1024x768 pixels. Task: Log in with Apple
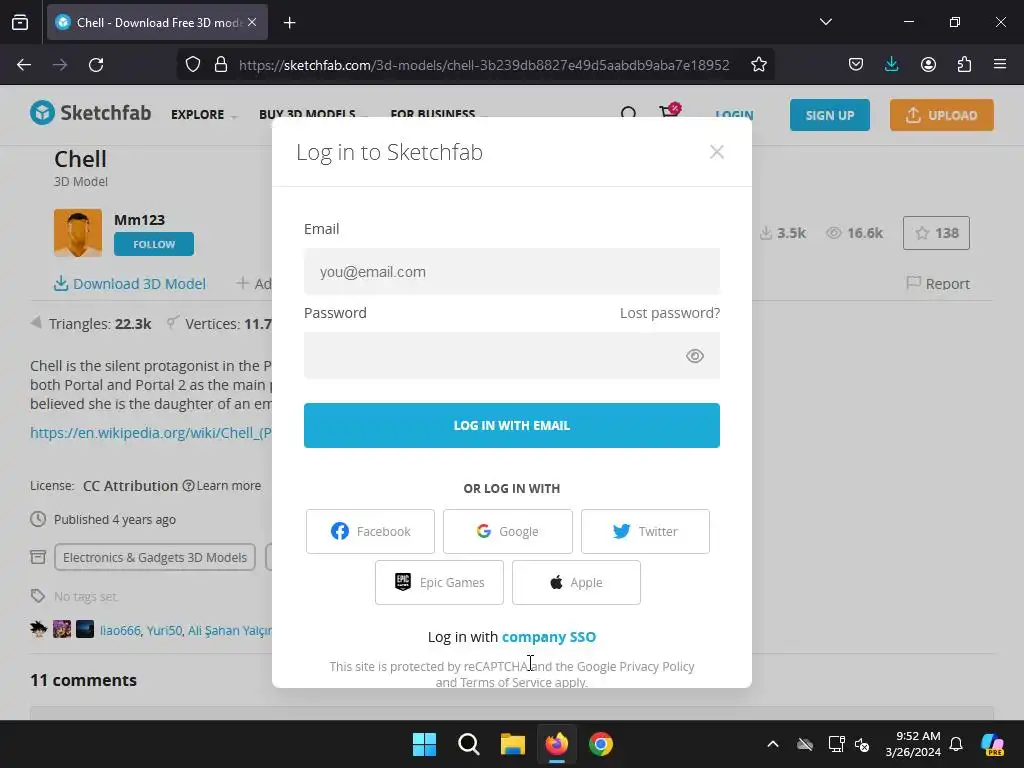pyautogui.click(x=576, y=583)
